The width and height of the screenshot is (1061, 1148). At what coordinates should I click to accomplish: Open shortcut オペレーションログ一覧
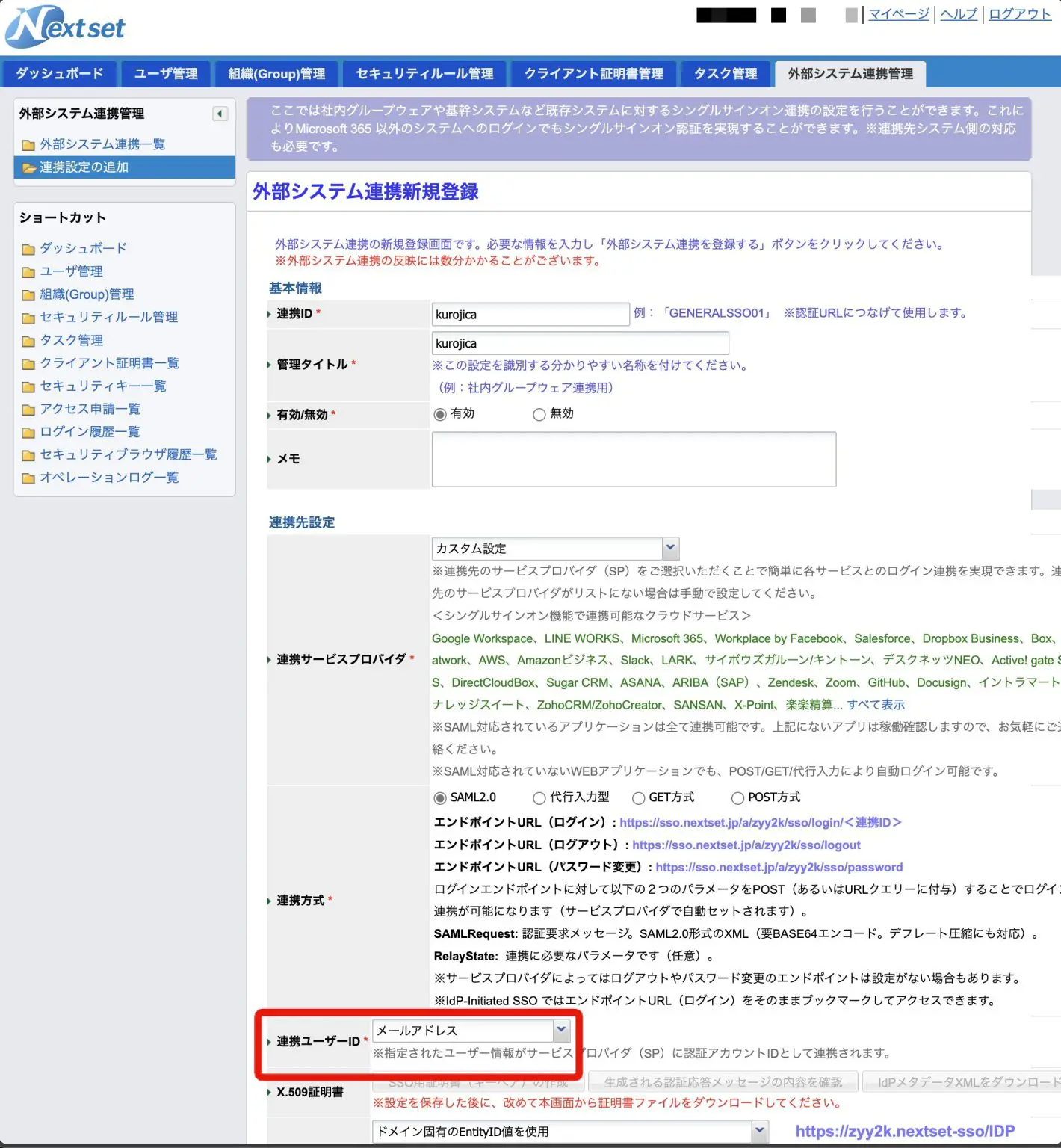109,478
